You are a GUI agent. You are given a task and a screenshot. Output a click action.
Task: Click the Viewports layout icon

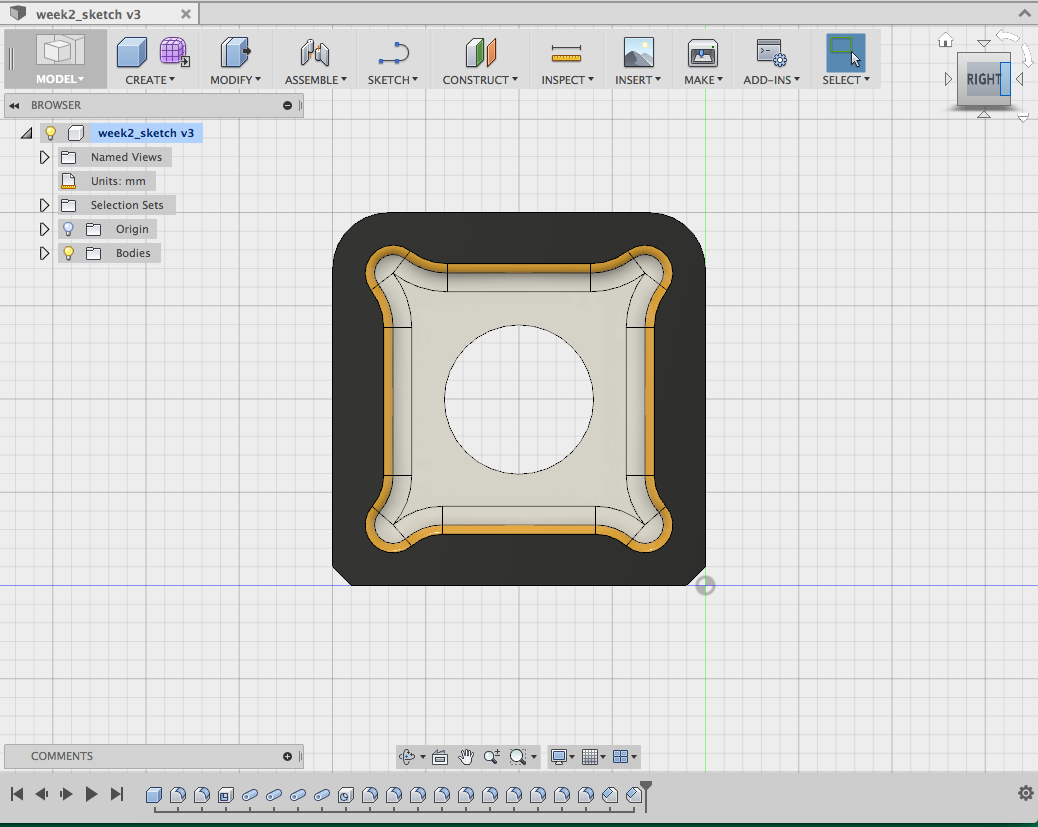620,756
